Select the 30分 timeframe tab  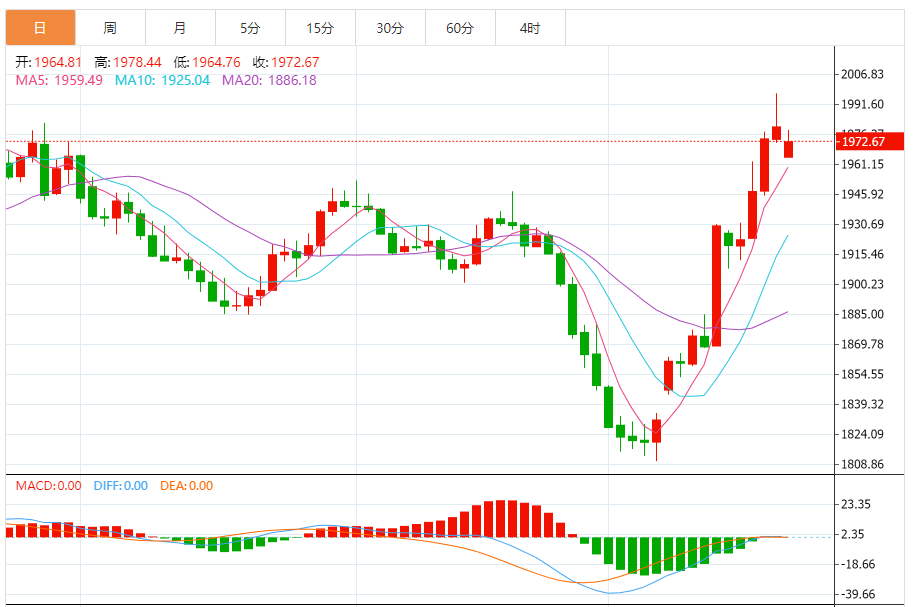390,27
